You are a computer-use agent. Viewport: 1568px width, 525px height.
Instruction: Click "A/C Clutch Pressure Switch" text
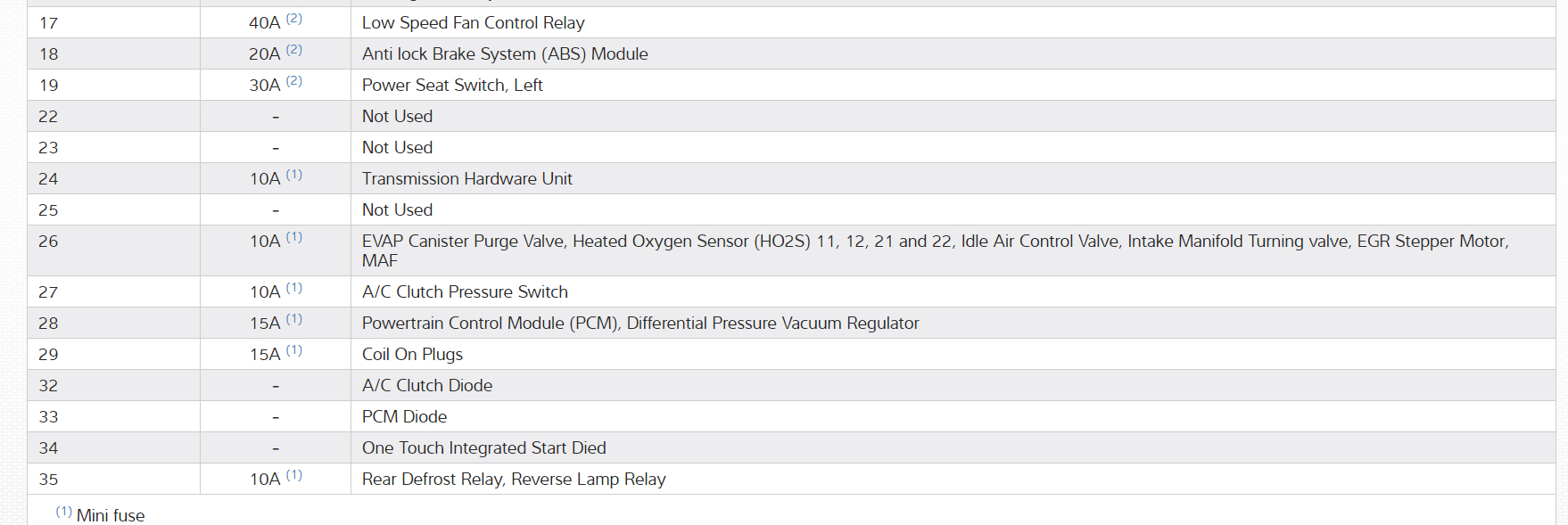(x=465, y=292)
